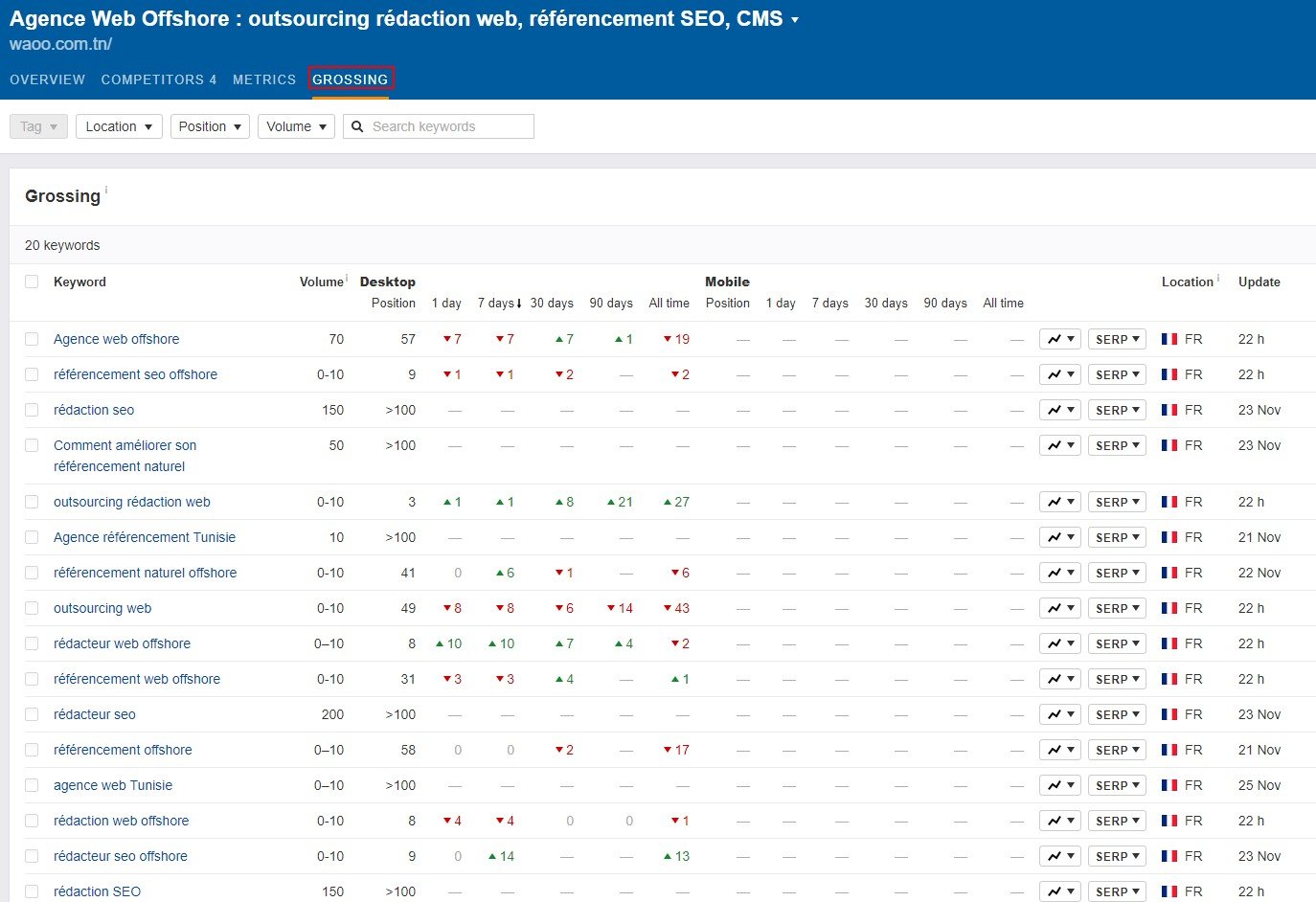
Task: Click French flag in référencement offshore row
Action: [x=1169, y=750]
